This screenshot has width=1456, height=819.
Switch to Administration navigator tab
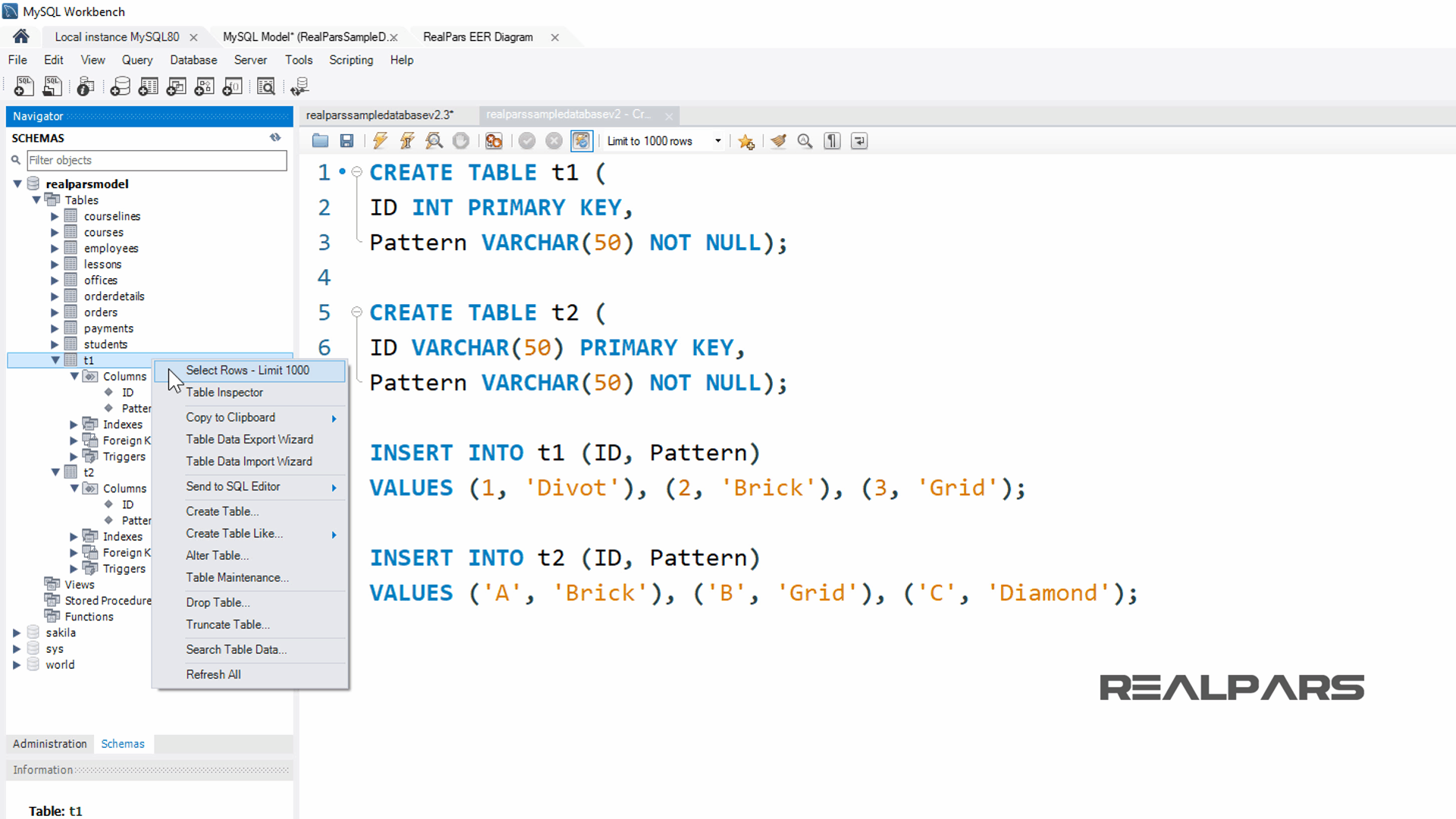click(x=49, y=743)
